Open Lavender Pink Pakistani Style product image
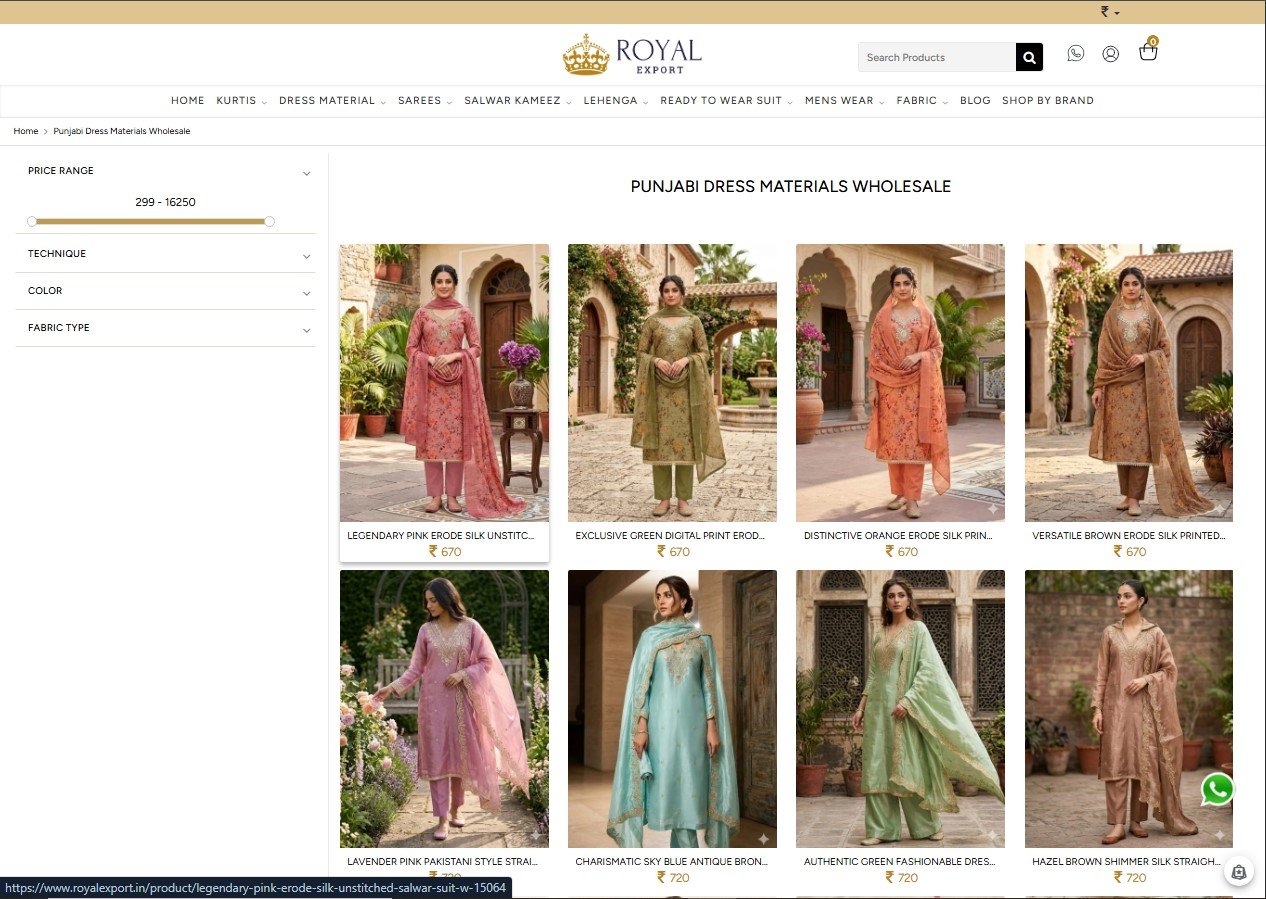1266x899 pixels. click(x=444, y=709)
